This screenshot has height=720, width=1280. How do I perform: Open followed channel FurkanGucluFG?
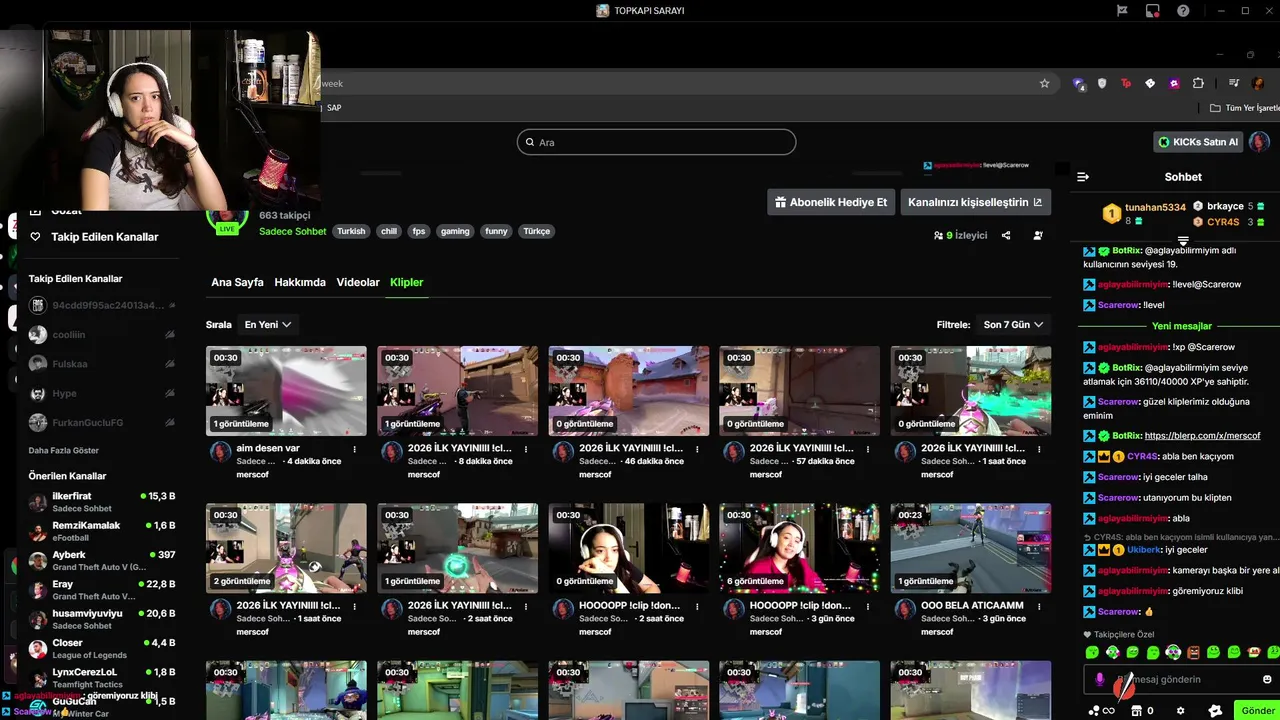102,422
